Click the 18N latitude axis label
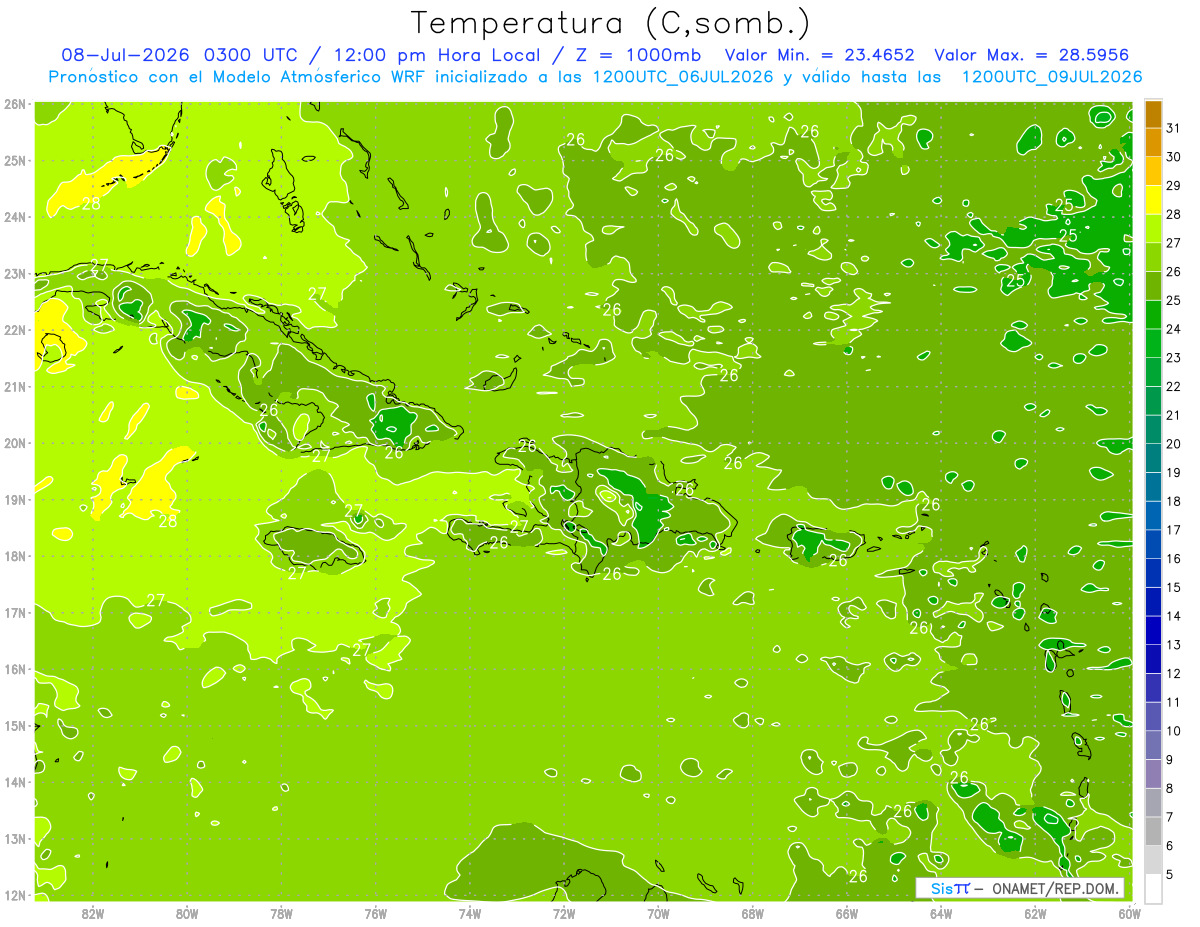This screenshot has height=927, width=1200. 15,556
